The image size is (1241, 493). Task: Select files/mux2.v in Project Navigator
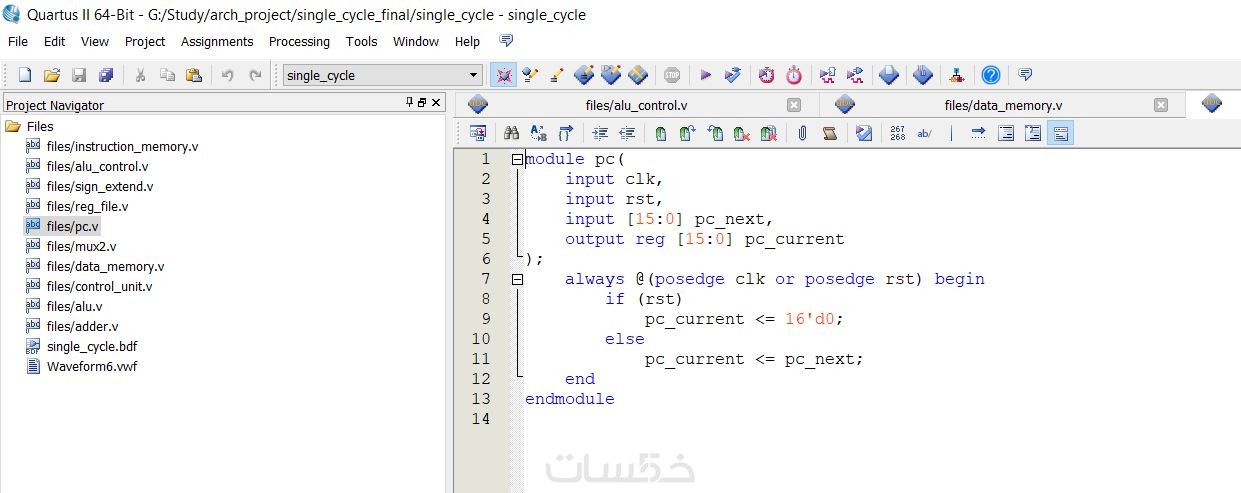click(81, 246)
